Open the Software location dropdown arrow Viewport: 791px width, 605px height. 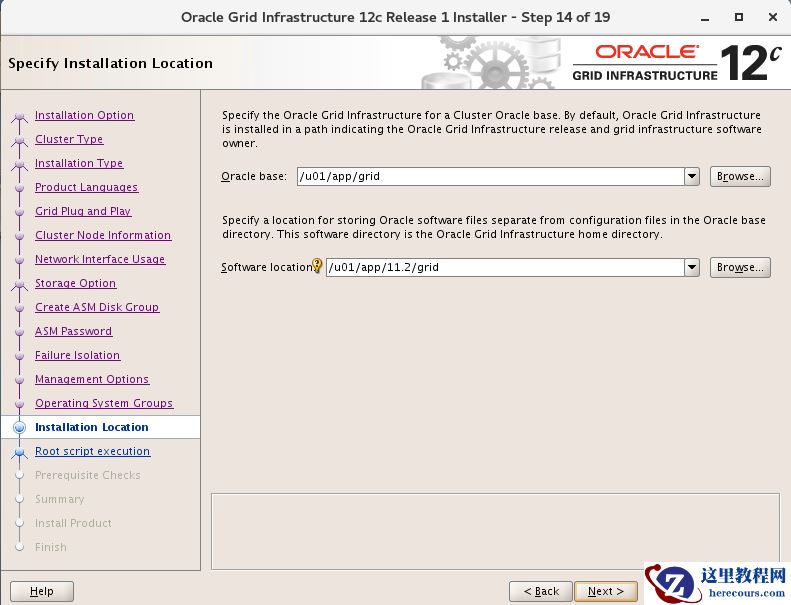pos(692,267)
